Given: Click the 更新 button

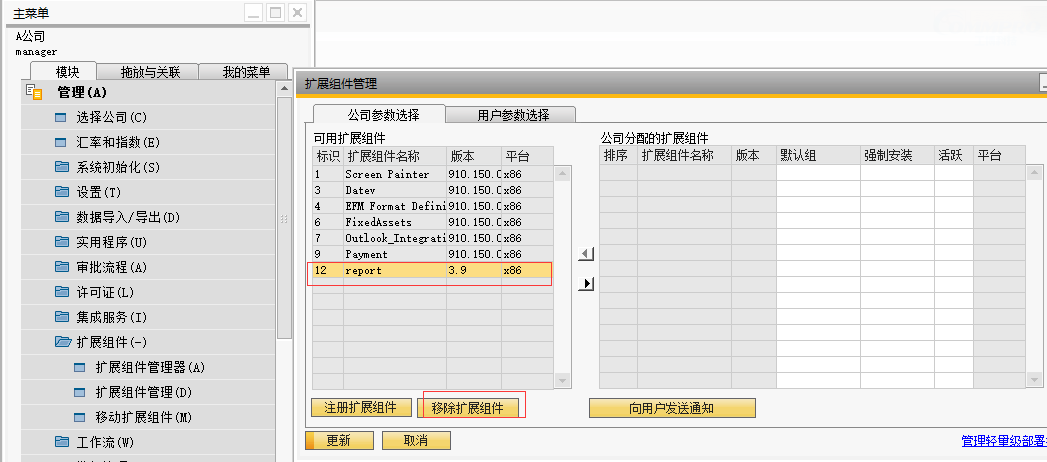Looking at the screenshot, I should (x=339, y=441).
